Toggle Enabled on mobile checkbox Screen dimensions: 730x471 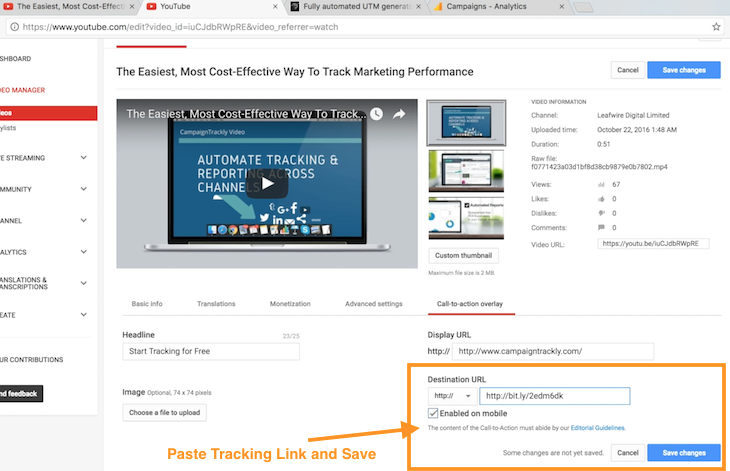click(x=433, y=413)
